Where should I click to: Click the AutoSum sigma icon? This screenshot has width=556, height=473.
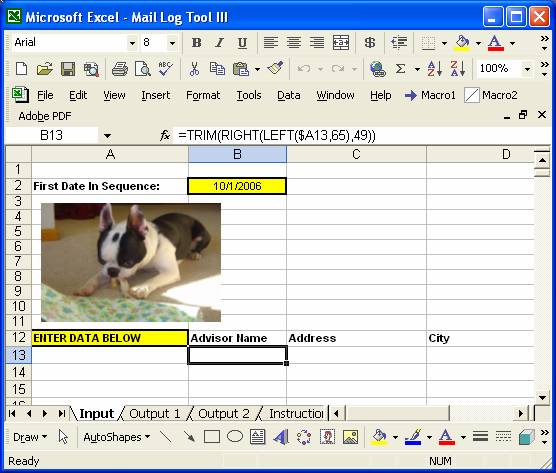point(400,68)
